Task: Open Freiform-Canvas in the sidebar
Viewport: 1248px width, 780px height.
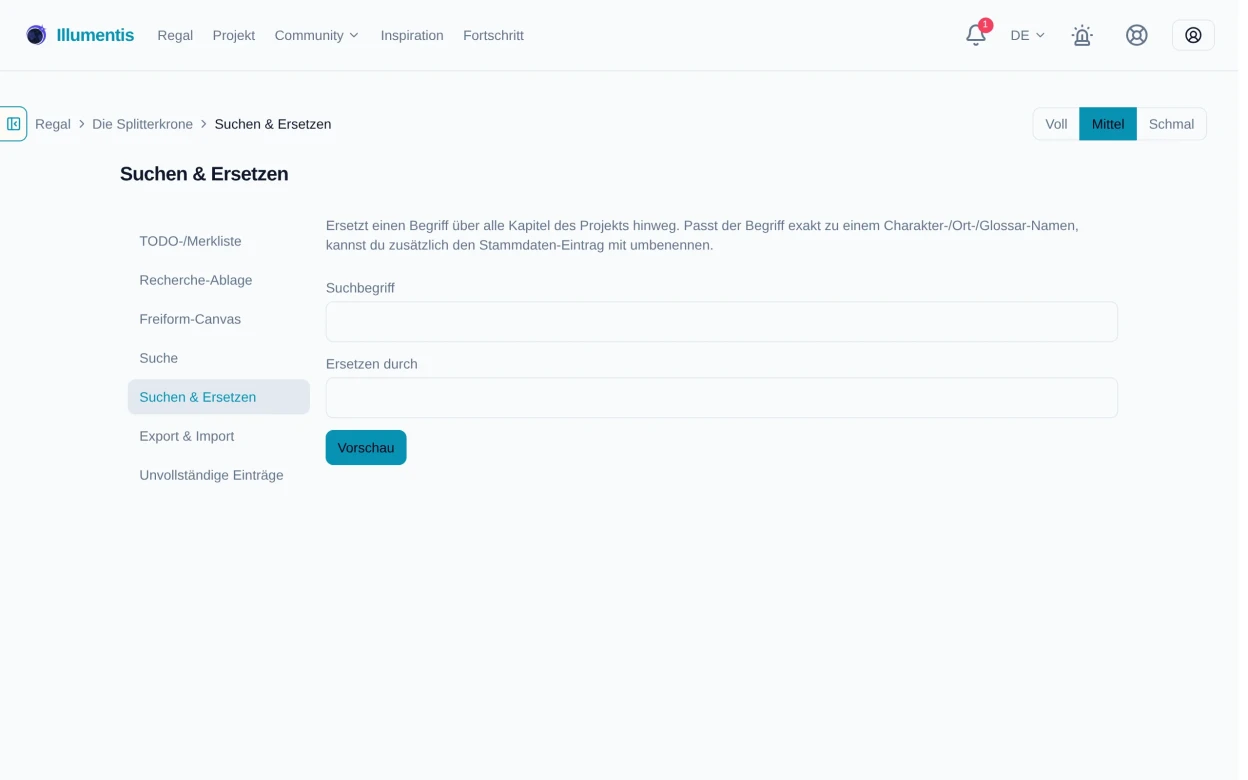Action: (219, 319)
